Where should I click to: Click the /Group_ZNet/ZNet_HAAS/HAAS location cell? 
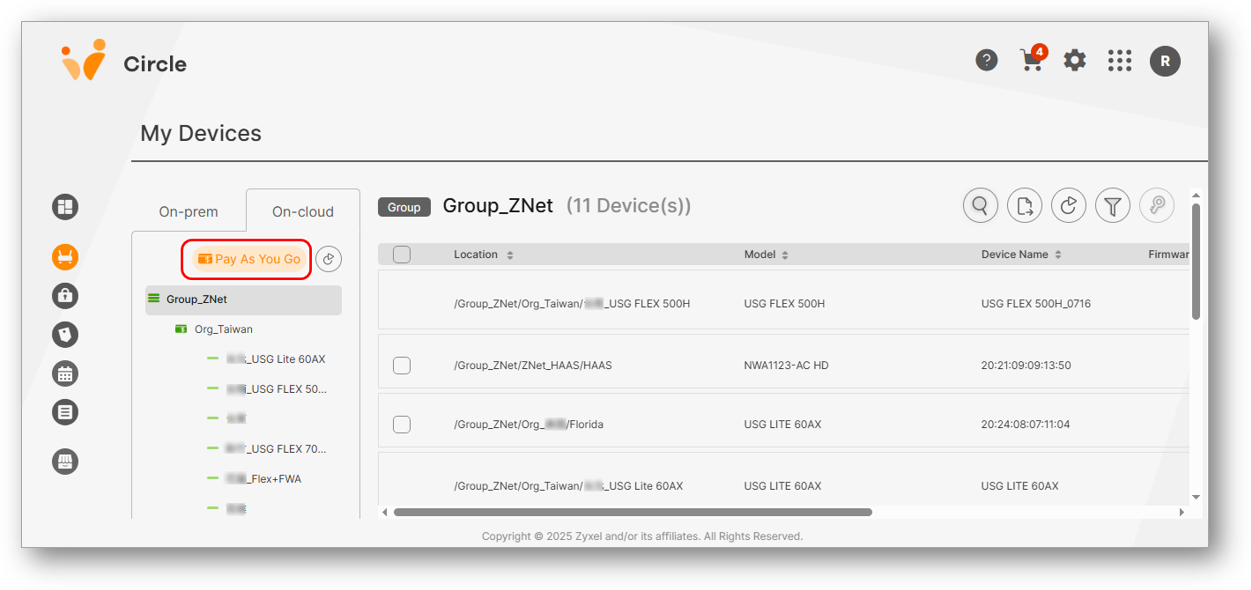(x=533, y=366)
